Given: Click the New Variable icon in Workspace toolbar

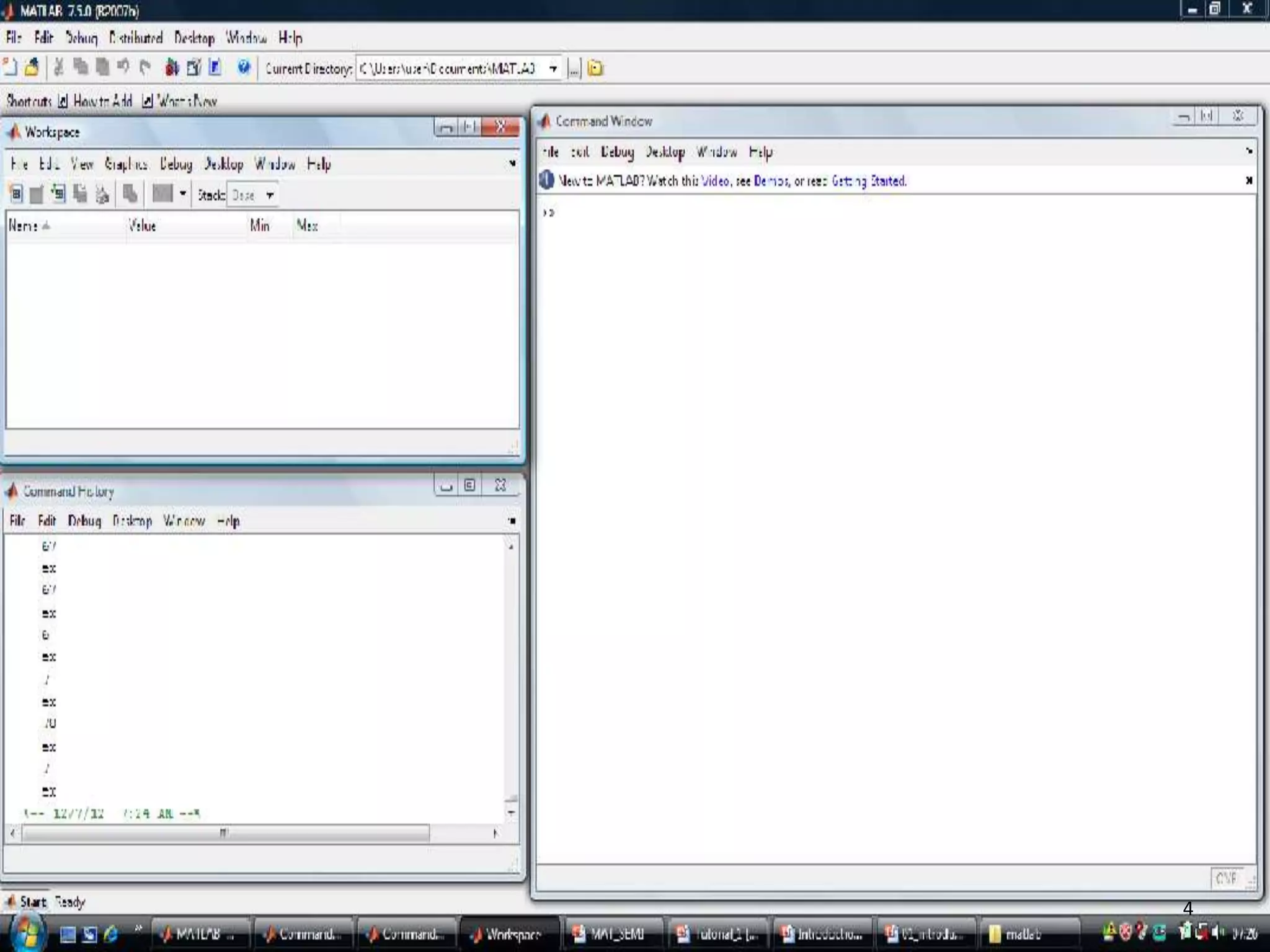Looking at the screenshot, I should [x=16, y=195].
